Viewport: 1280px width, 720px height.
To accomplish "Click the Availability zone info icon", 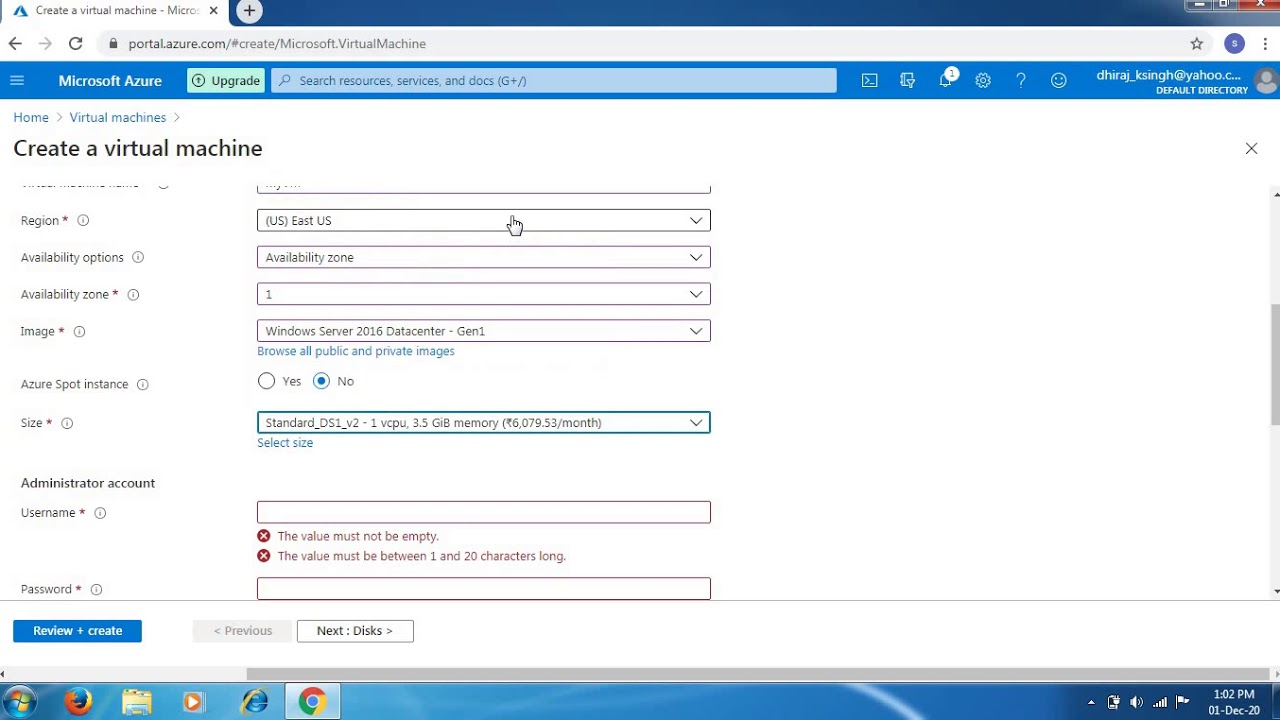I will [x=133, y=295].
